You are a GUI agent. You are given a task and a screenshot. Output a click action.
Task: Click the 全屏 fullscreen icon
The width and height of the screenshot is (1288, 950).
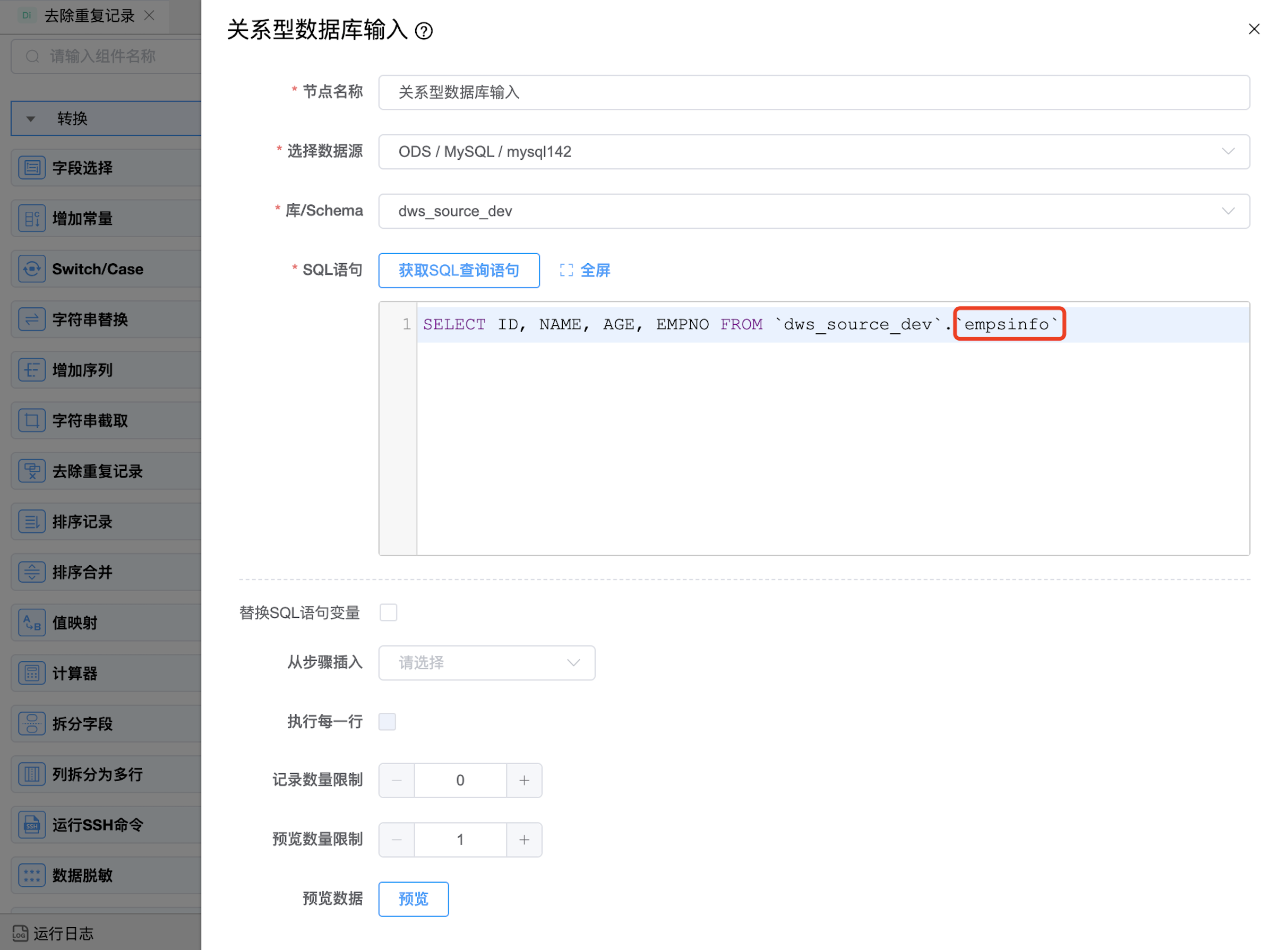[x=566, y=270]
